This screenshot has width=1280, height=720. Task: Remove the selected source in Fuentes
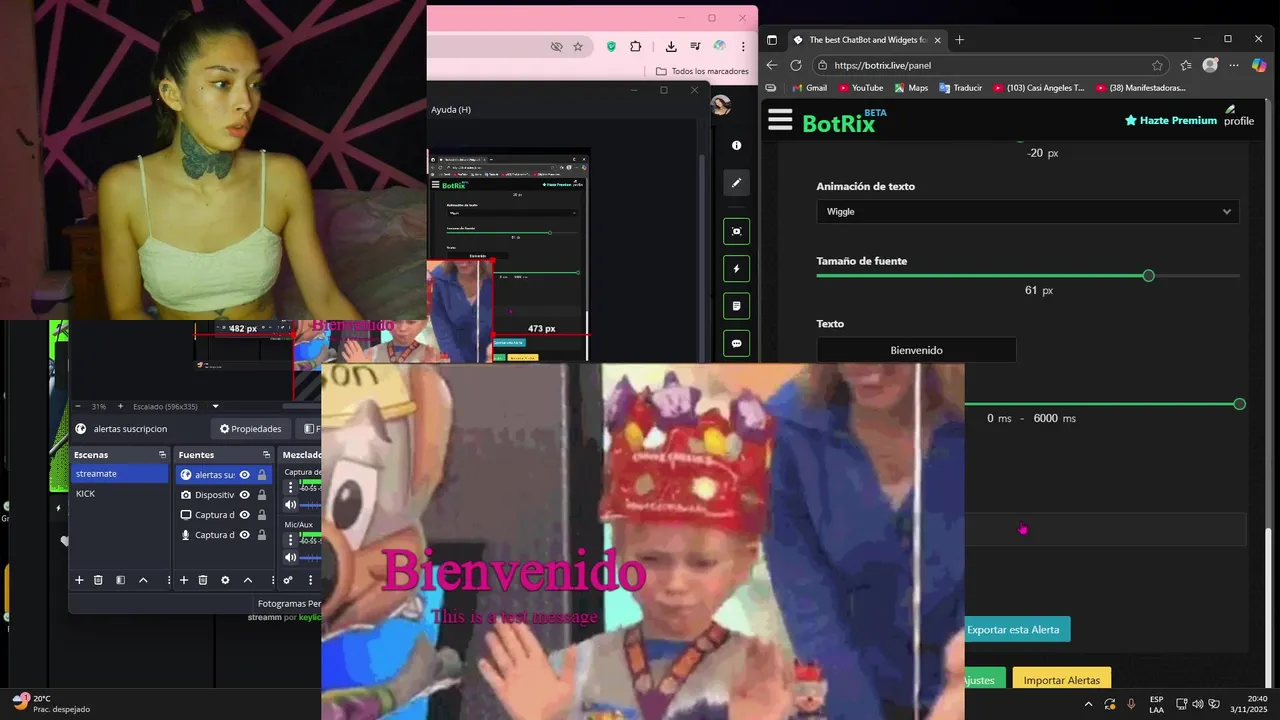tap(203, 580)
